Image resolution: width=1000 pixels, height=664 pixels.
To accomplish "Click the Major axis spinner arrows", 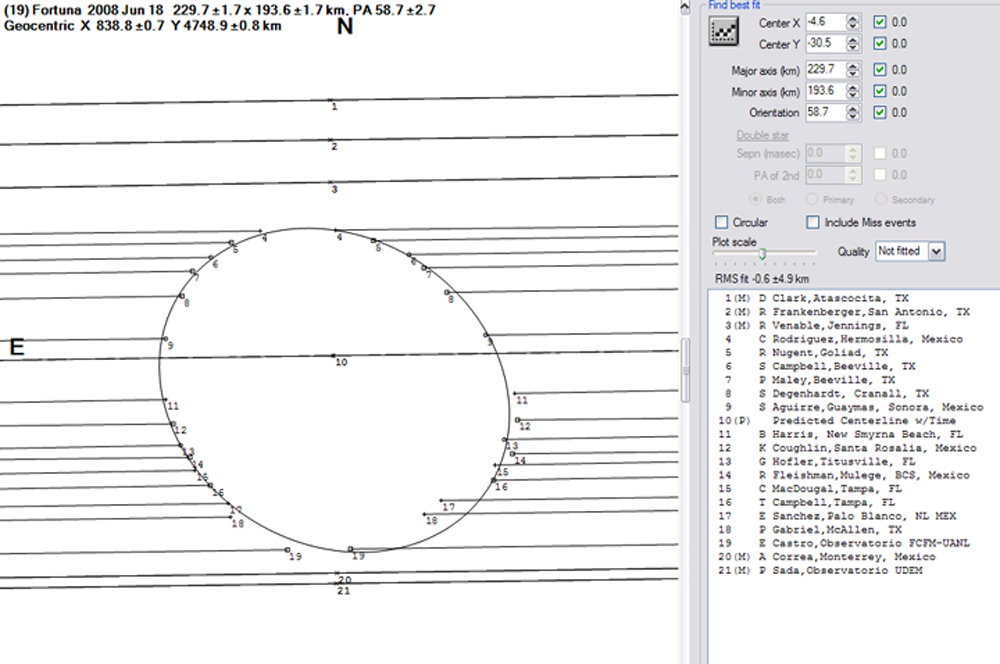I will tap(852, 70).
